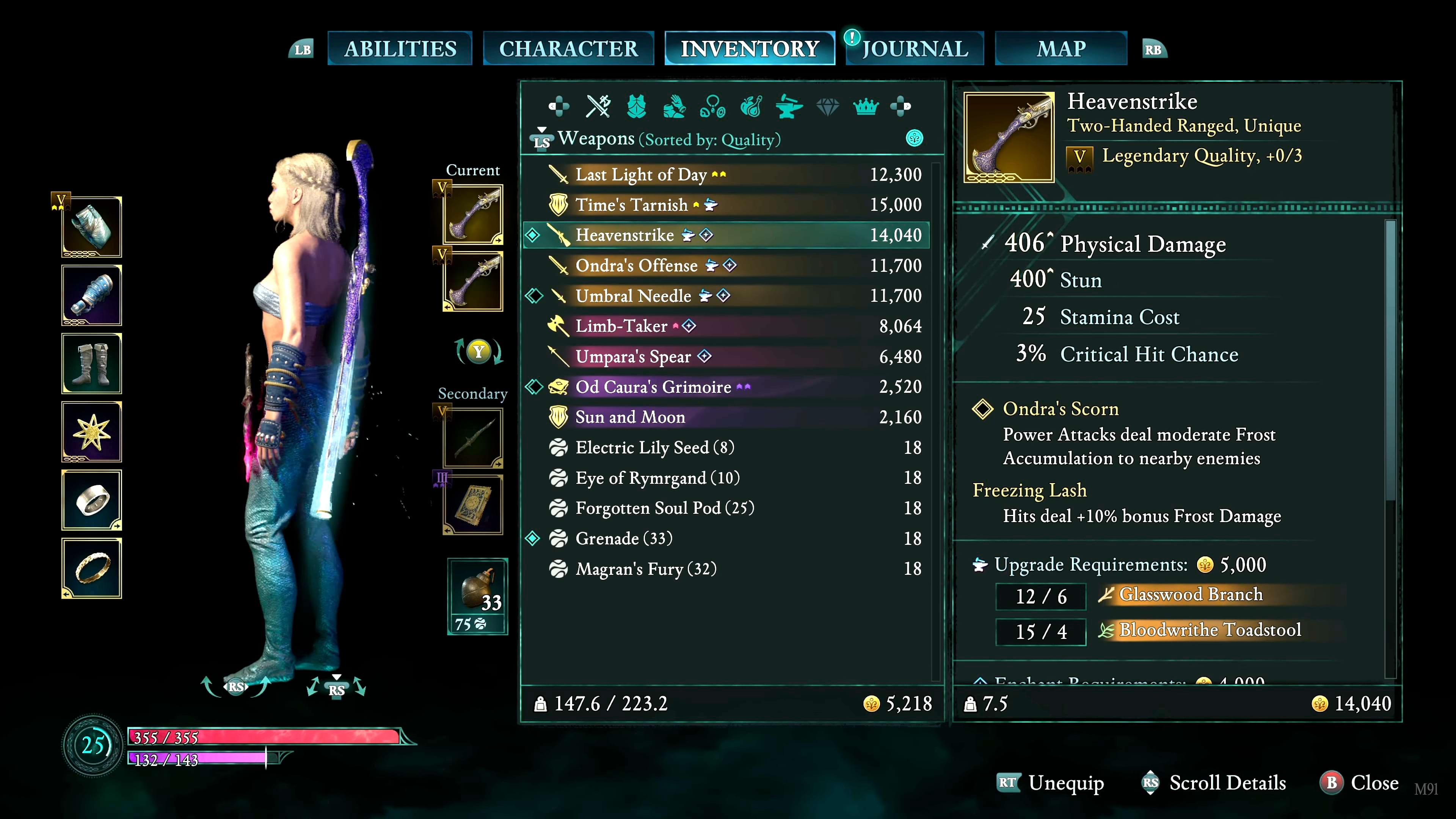Open the Journal tab
The image size is (1456, 819).
coord(915,49)
